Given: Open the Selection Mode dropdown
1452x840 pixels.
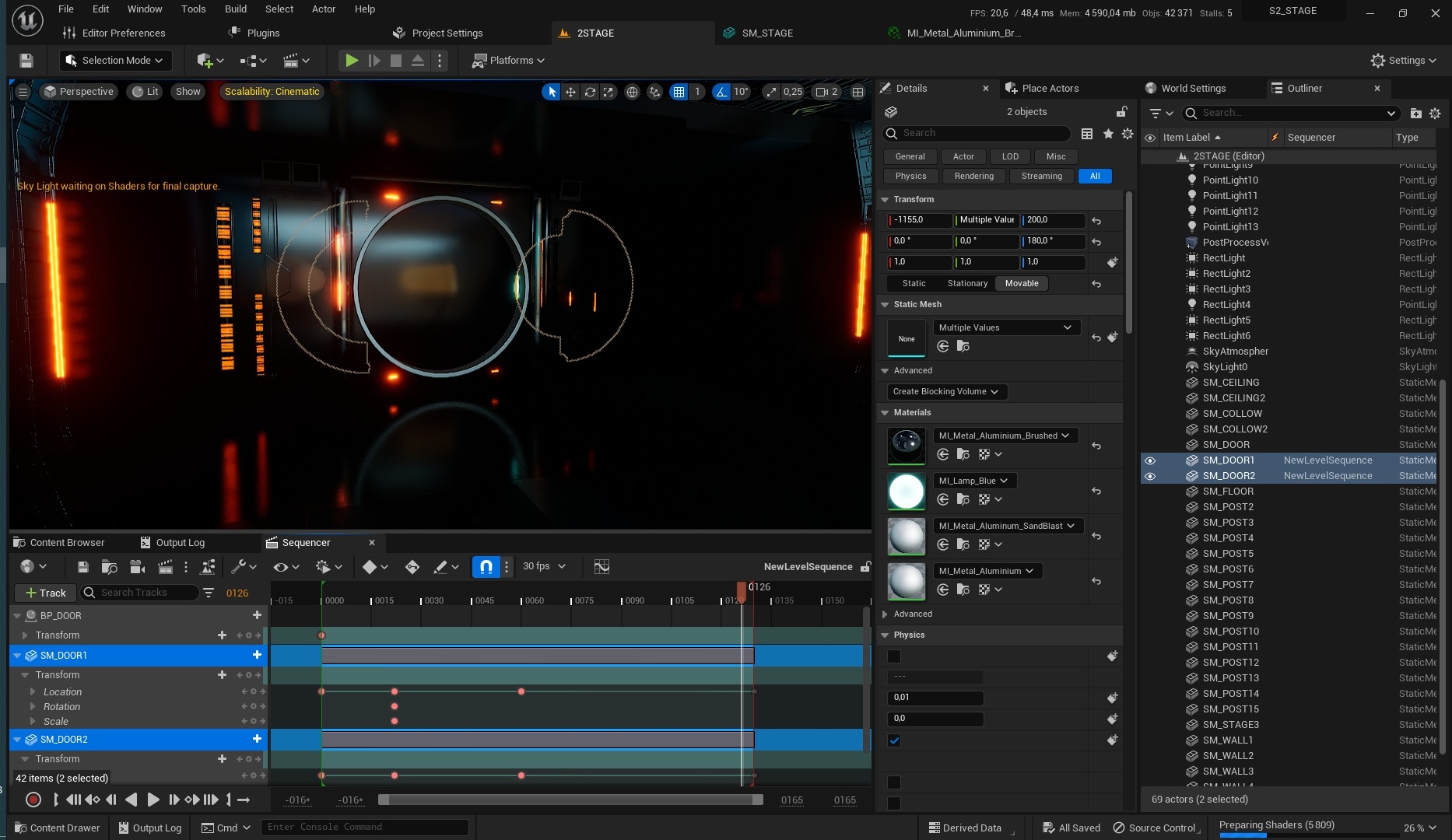Looking at the screenshot, I should pos(114,61).
